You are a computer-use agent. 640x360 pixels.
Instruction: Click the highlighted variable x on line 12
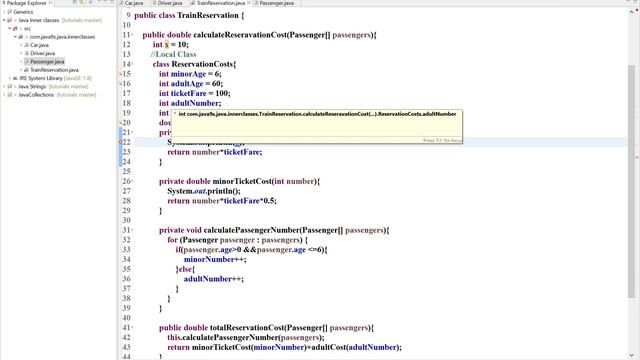pyautogui.click(x=167, y=44)
